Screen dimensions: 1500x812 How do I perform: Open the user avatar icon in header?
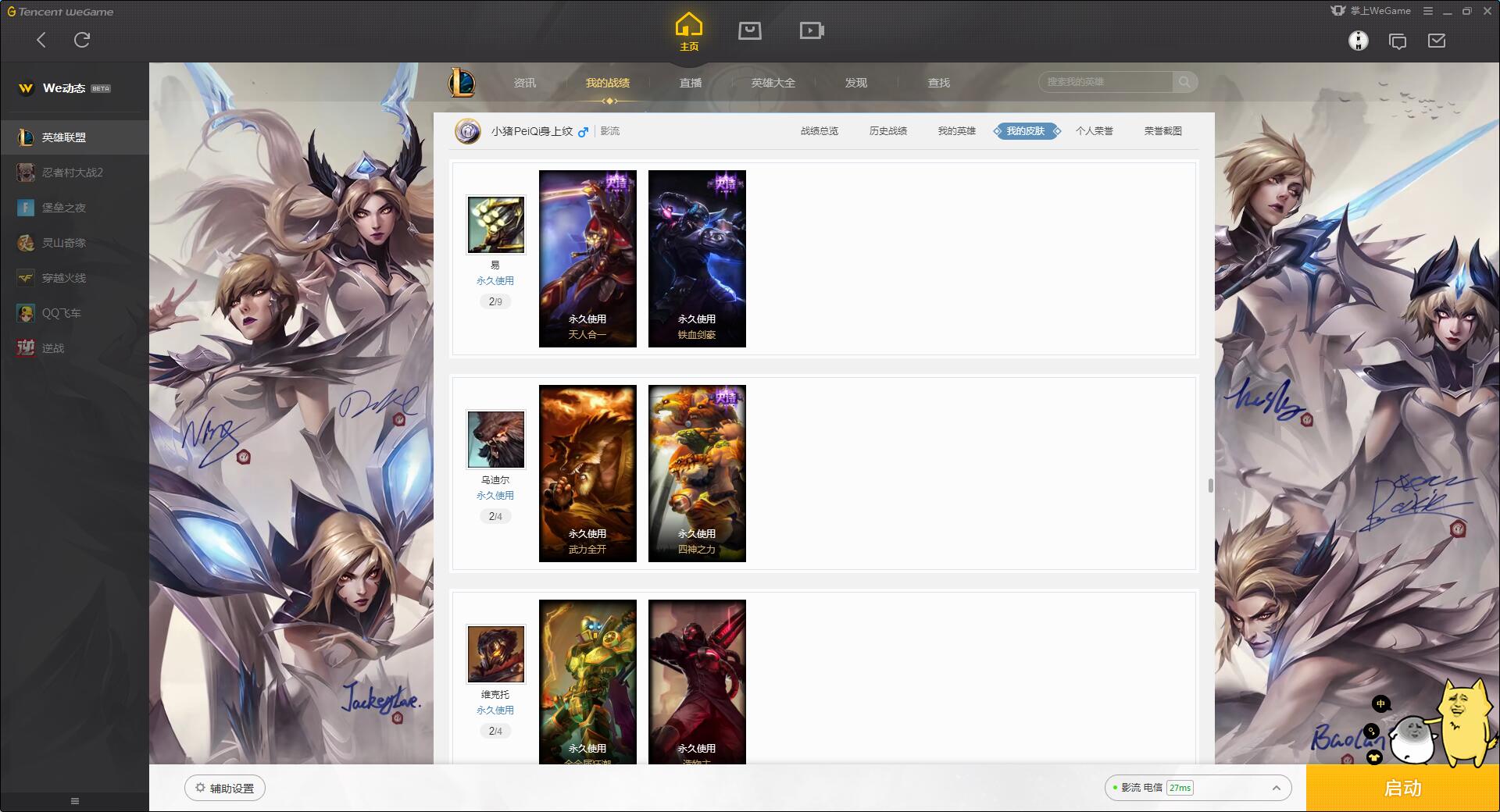[x=1359, y=41]
